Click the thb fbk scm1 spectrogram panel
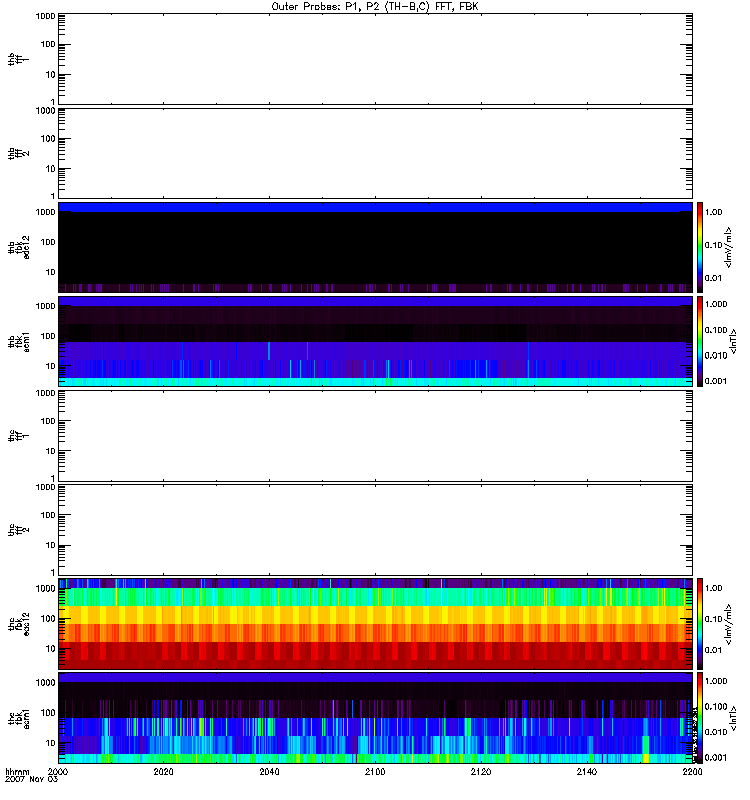This screenshot has width=750, height=800. pyautogui.click(x=375, y=341)
